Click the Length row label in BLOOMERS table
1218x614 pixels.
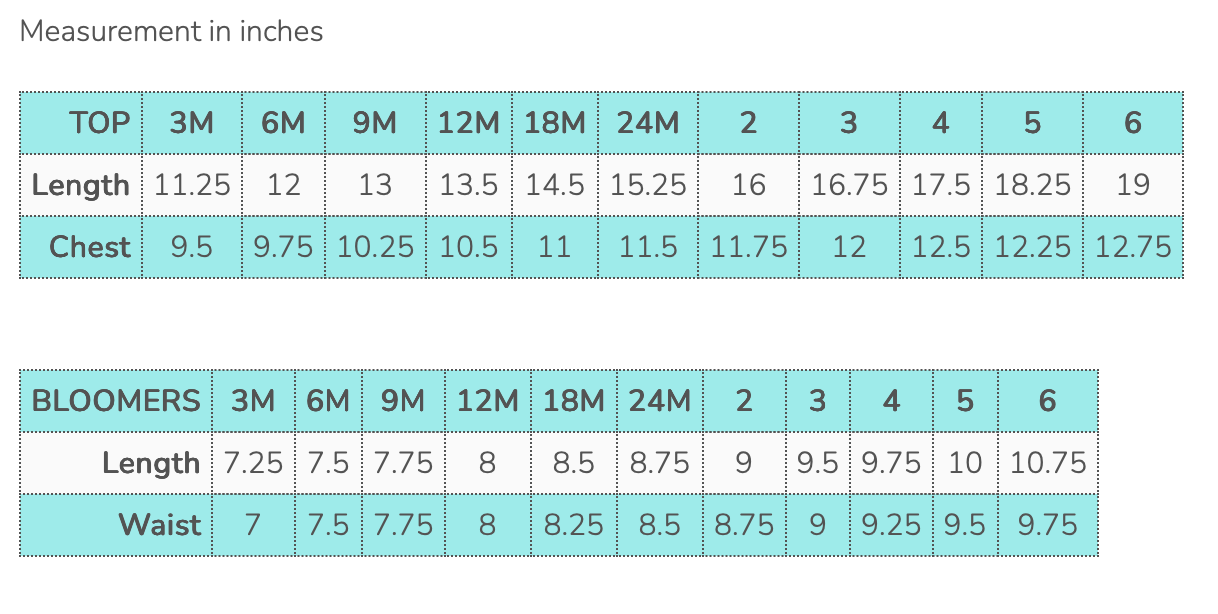click(x=151, y=463)
